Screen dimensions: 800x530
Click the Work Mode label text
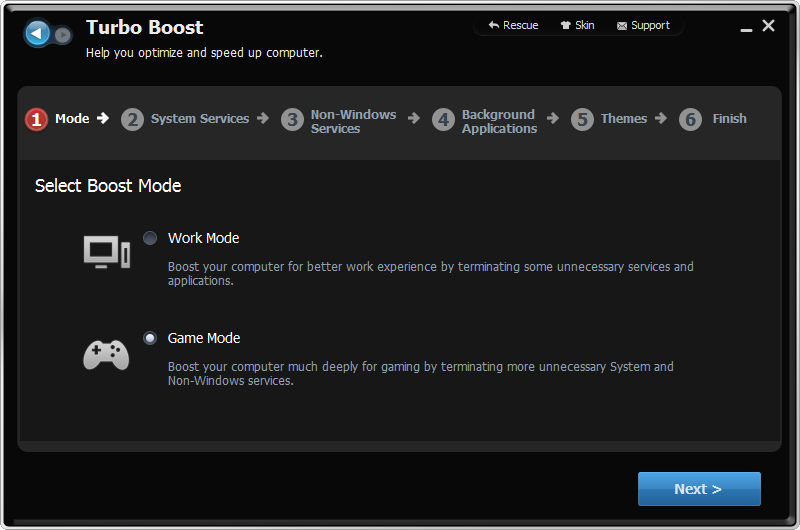204,238
